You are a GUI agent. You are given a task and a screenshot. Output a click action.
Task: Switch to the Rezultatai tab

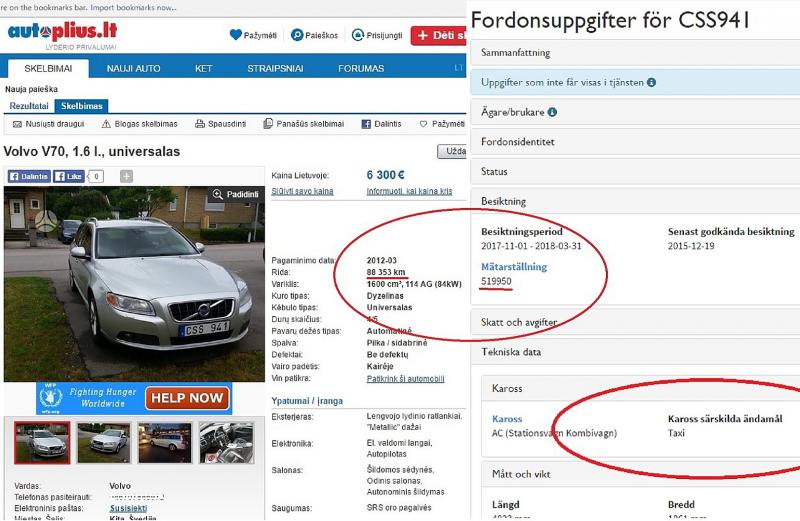click(29, 106)
